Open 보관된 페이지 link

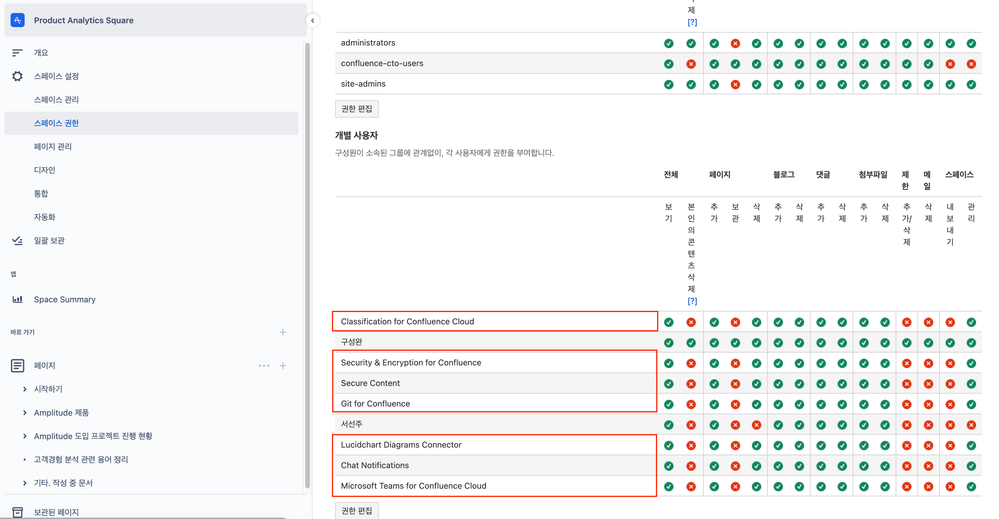(56, 512)
